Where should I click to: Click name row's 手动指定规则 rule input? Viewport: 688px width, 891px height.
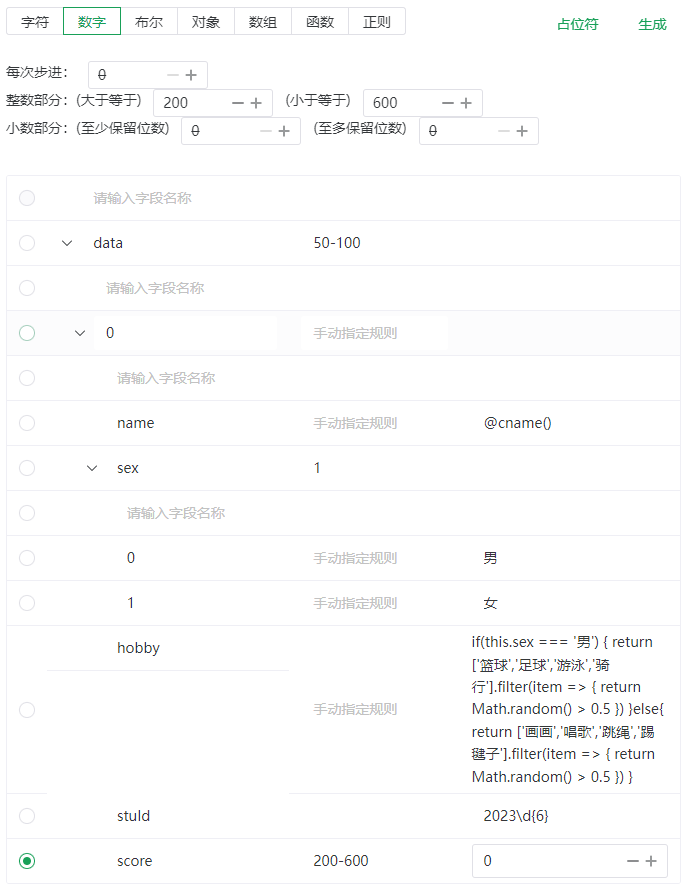point(355,423)
